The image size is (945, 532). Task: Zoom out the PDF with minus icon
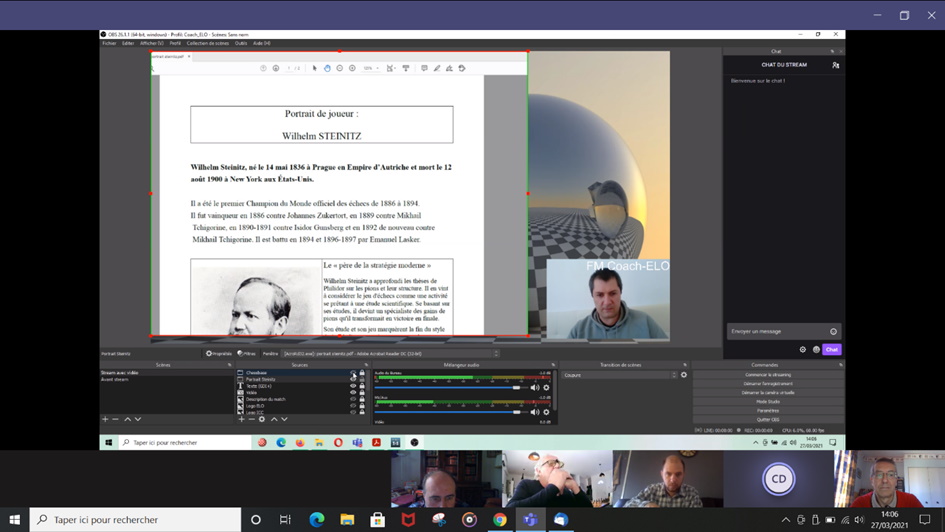click(x=339, y=69)
